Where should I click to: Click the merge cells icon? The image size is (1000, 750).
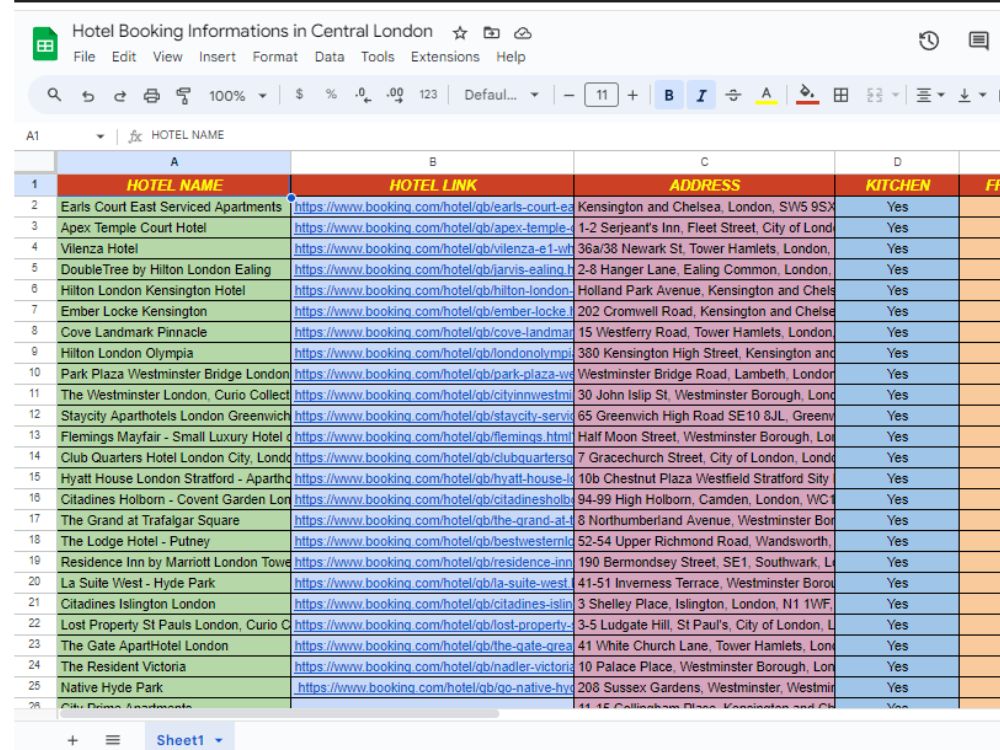[874, 95]
